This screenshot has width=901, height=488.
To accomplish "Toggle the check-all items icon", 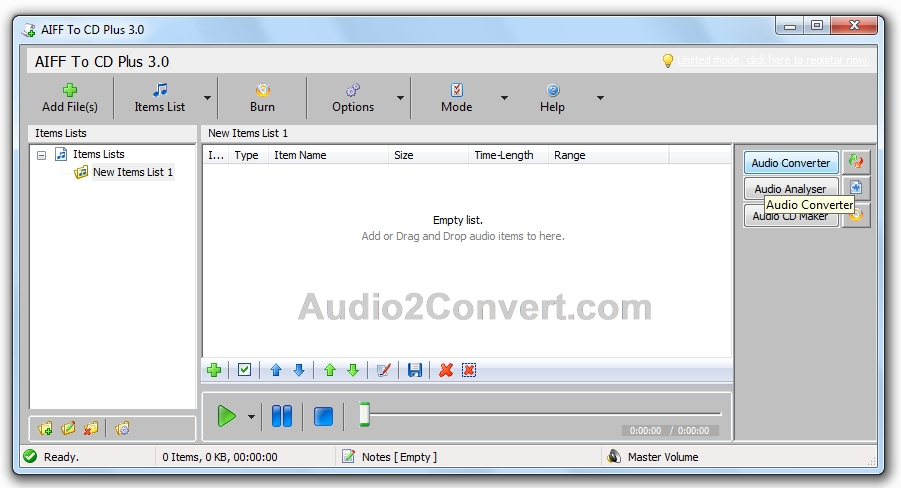I will click(244, 370).
